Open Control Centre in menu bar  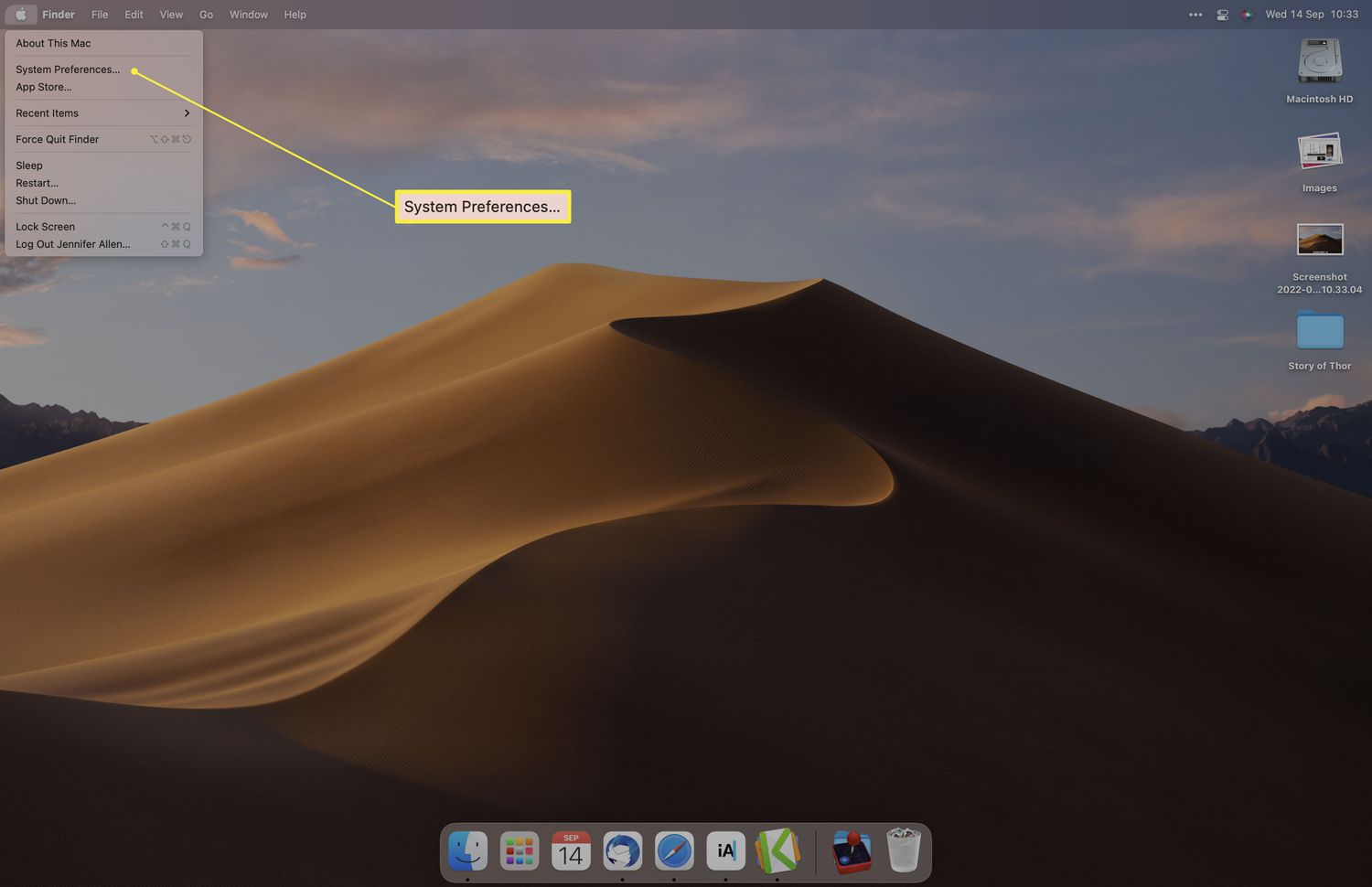tap(1222, 15)
